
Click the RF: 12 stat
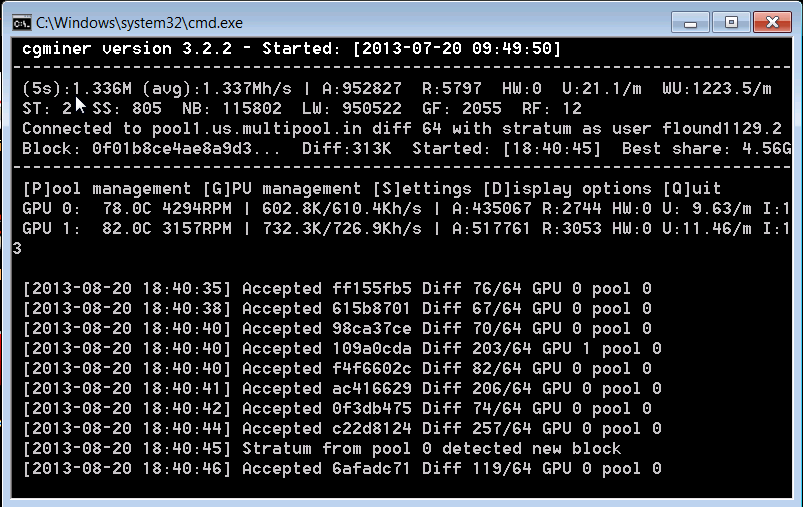(x=552, y=109)
